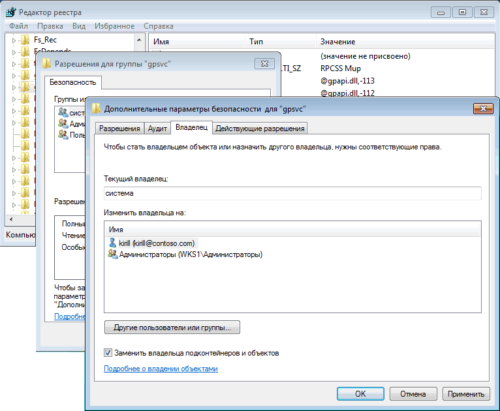This screenshot has height=411, width=500.
Task: Click folder icon in gpsvc permissions dialog title
Action: pos(47,63)
